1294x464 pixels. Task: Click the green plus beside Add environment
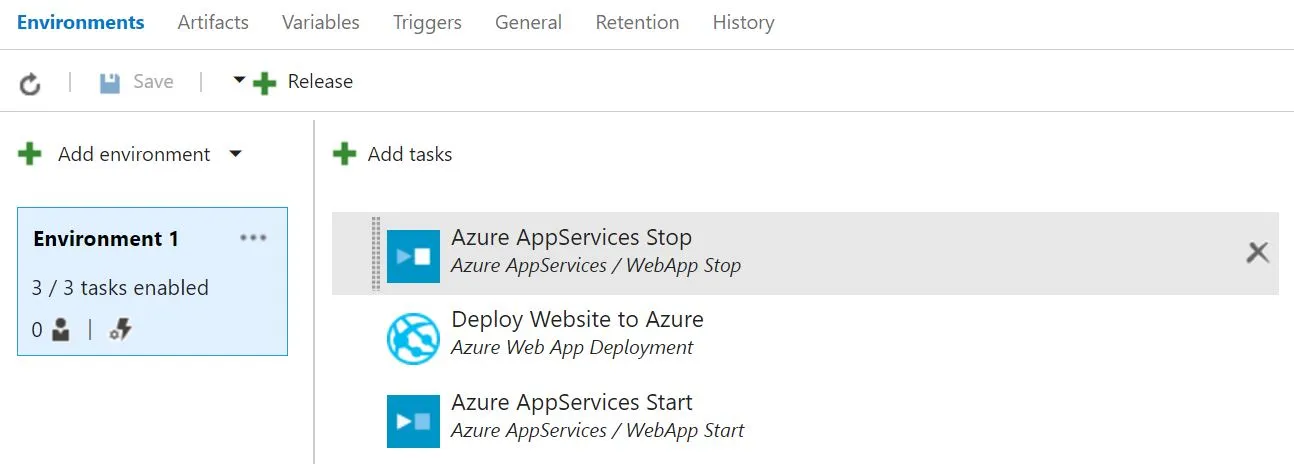click(x=31, y=154)
